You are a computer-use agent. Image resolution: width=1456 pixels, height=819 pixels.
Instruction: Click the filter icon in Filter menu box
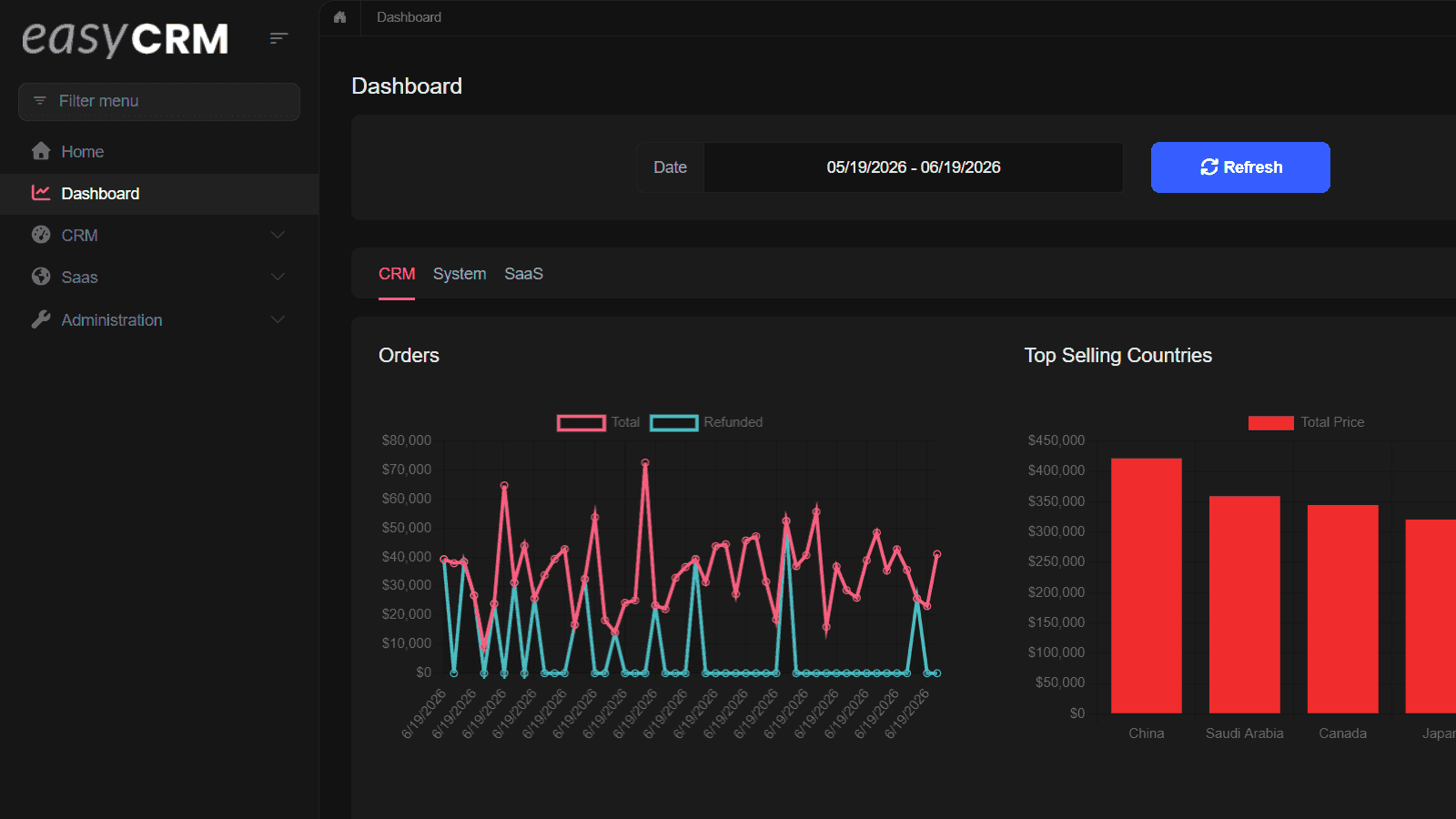click(x=39, y=101)
